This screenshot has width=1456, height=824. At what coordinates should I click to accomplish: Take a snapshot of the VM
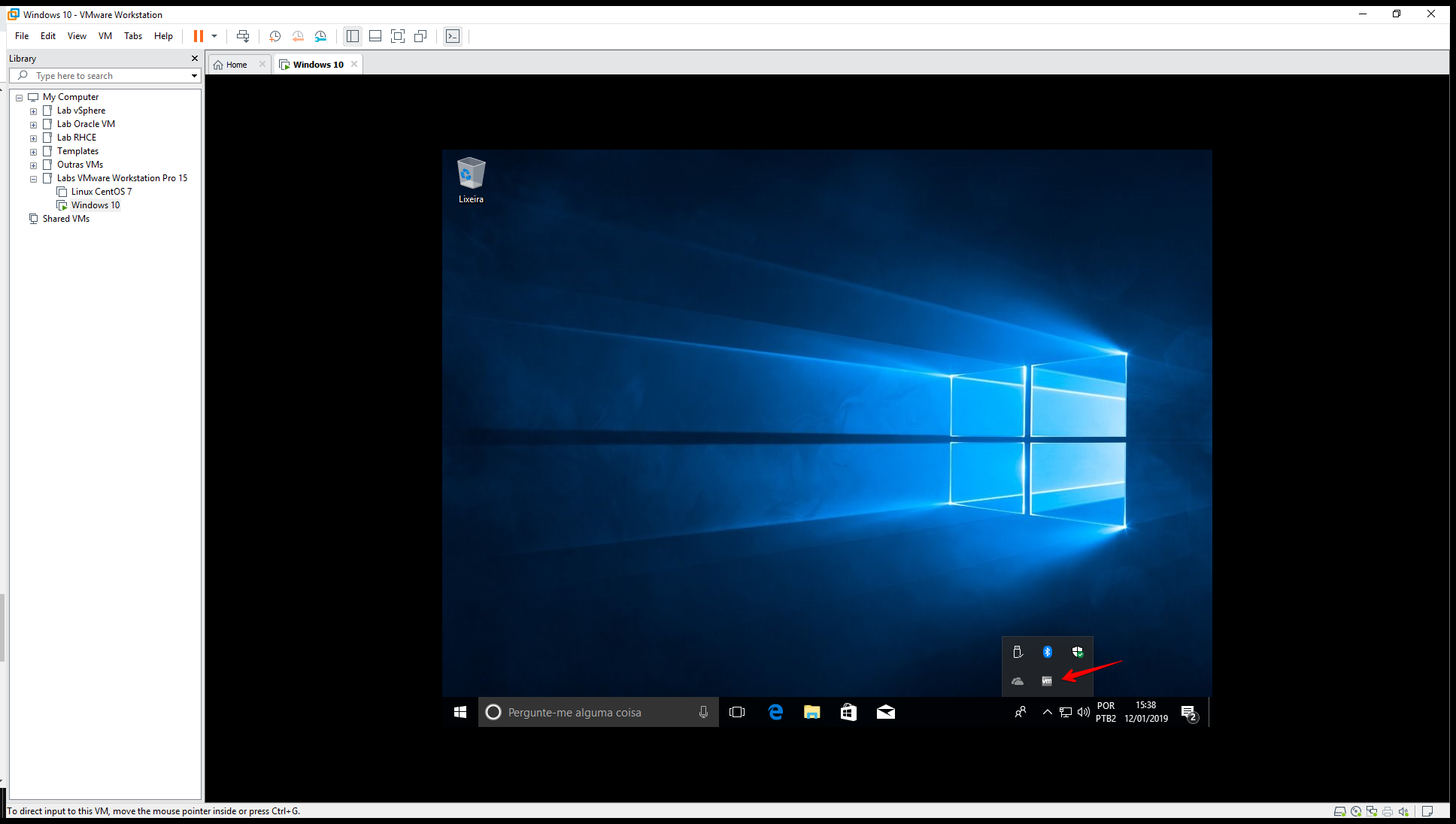click(275, 36)
